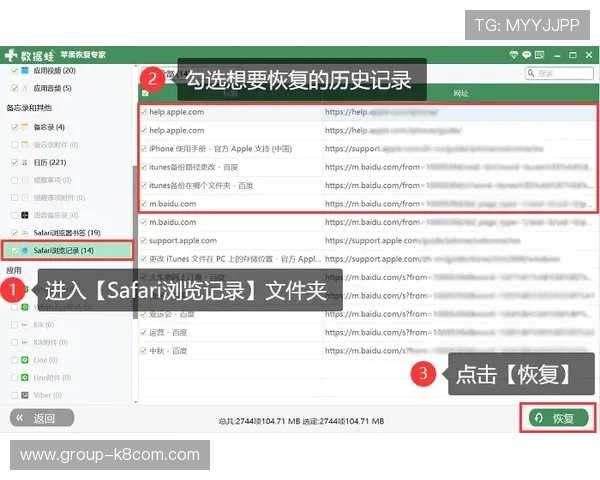Click the Kik (0) app icon
This screenshot has width=600, height=480.
[25, 325]
